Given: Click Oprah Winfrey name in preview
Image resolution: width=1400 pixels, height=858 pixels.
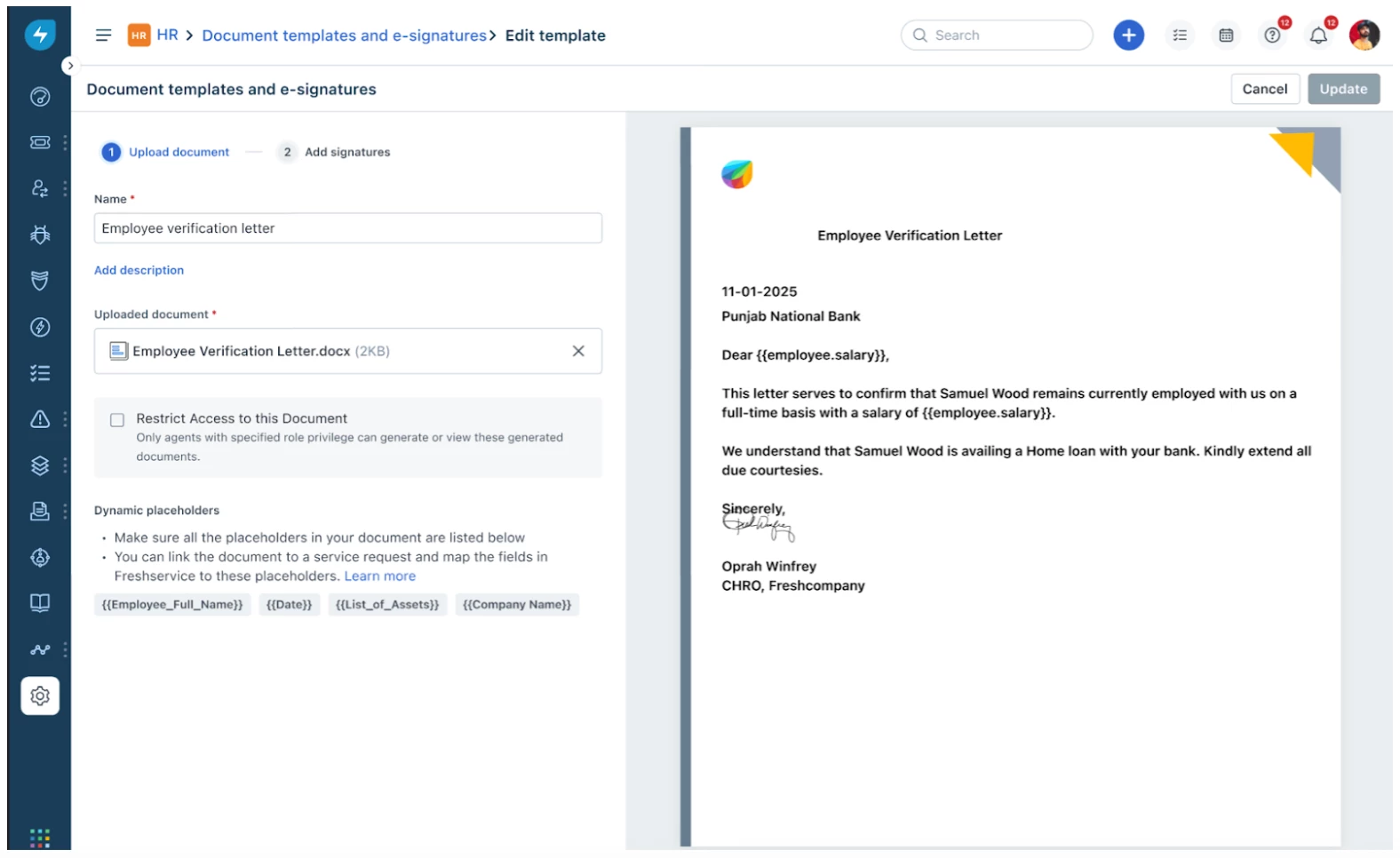Looking at the screenshot, I should click(769, 567).
